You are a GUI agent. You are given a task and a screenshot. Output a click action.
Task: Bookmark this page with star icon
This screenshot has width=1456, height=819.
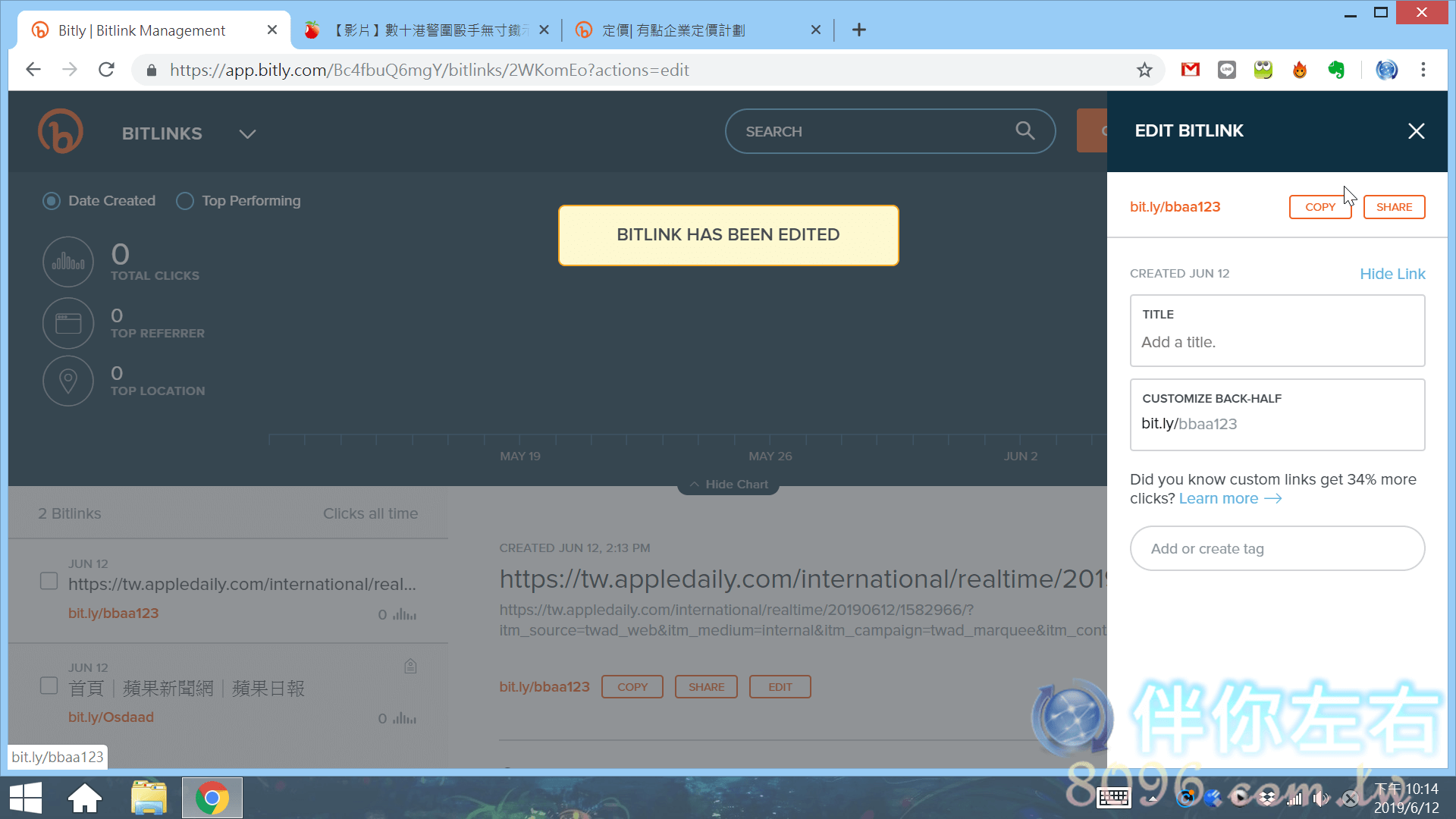click(x=1144, y=71)
